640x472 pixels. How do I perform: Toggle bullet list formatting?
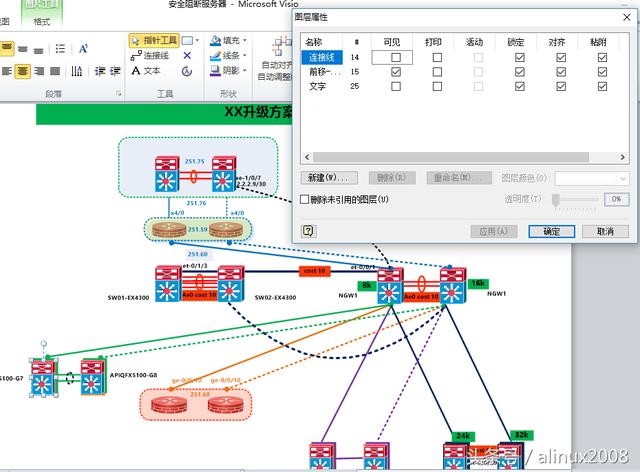(60, 49)
